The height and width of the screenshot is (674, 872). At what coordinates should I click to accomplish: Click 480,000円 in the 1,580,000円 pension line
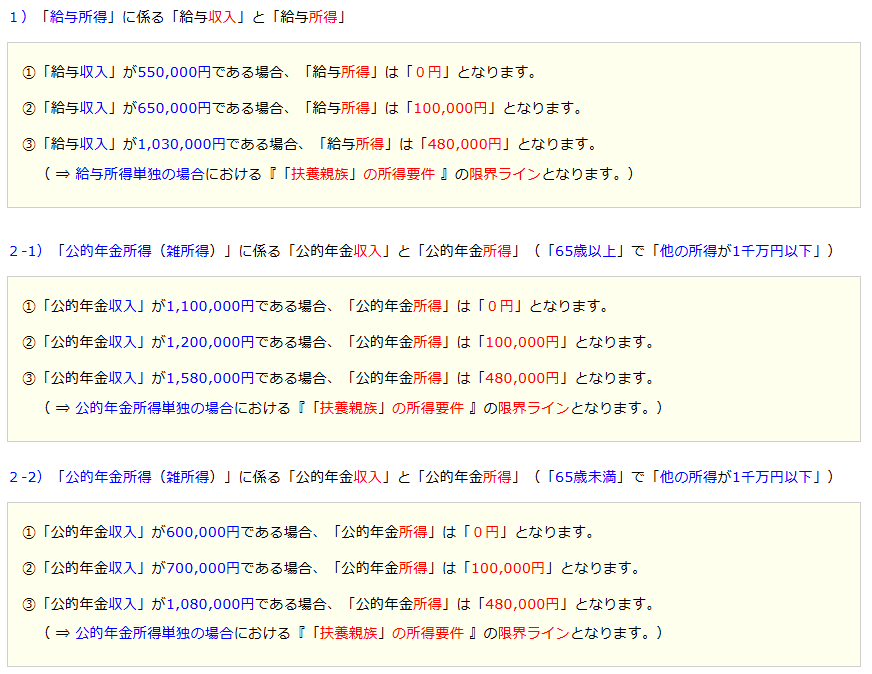point(522,378)
